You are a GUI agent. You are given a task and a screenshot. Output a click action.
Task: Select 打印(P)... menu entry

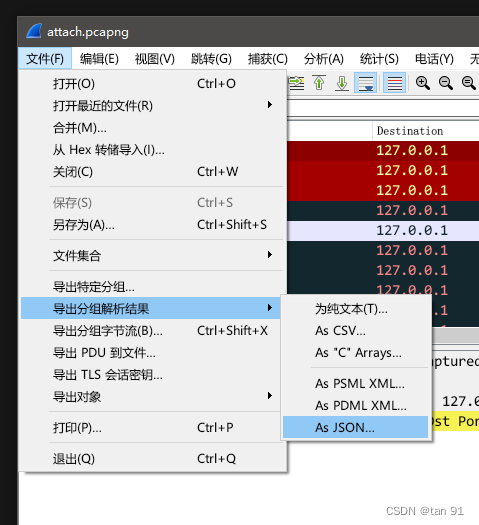pyautogui.click(x=152, y=428)
